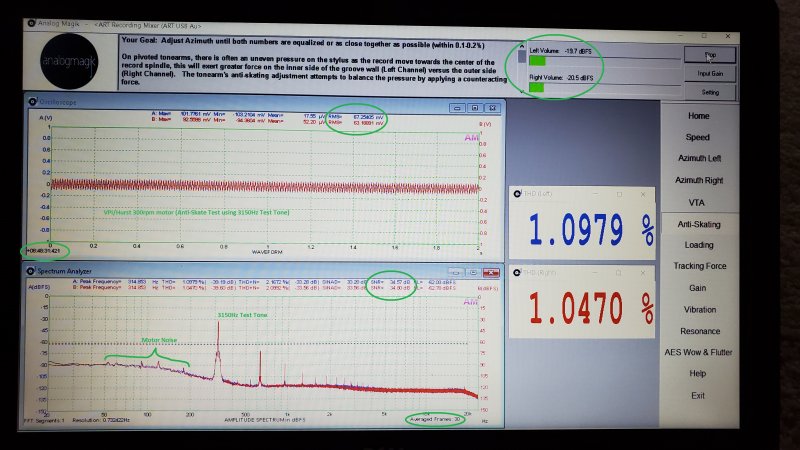800x450 pixels.
Task: Click the Stop button
Action: click(710, 55)
